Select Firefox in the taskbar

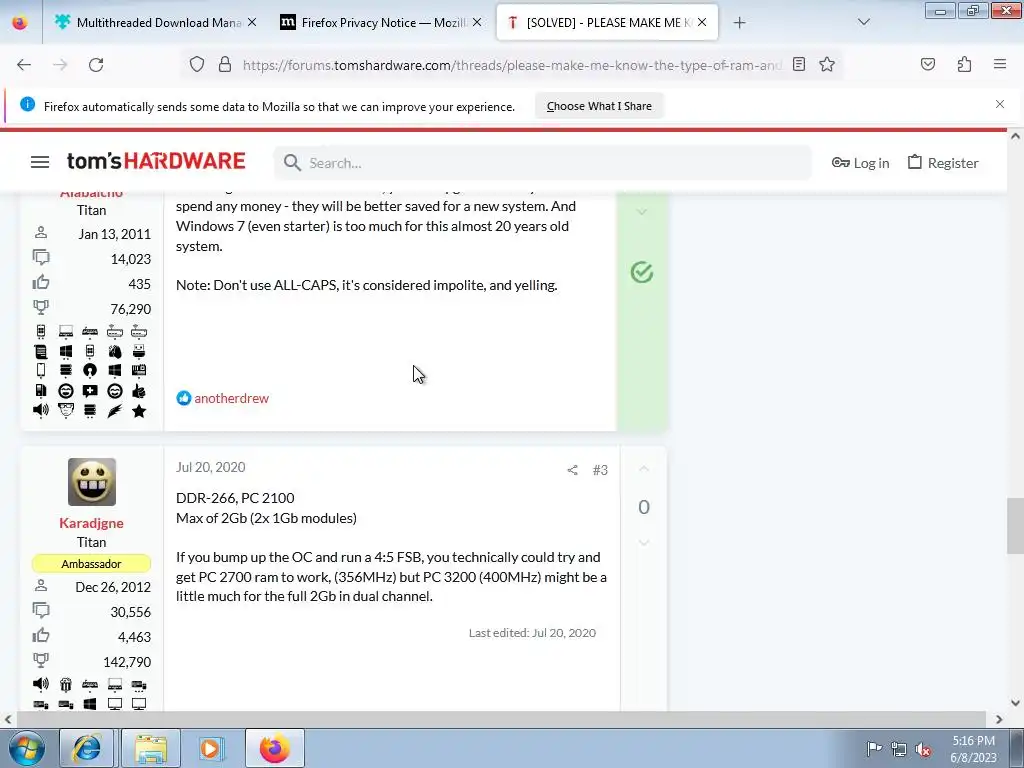[x=275, y=748]
